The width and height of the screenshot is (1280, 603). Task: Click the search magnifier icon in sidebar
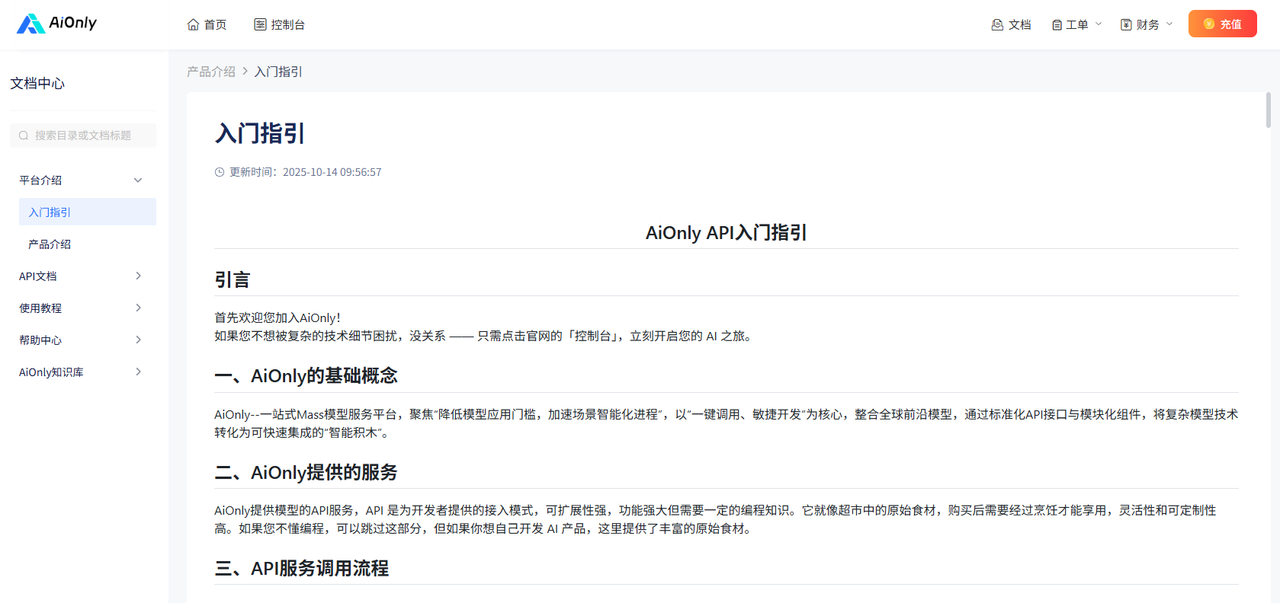pos(24,135)
